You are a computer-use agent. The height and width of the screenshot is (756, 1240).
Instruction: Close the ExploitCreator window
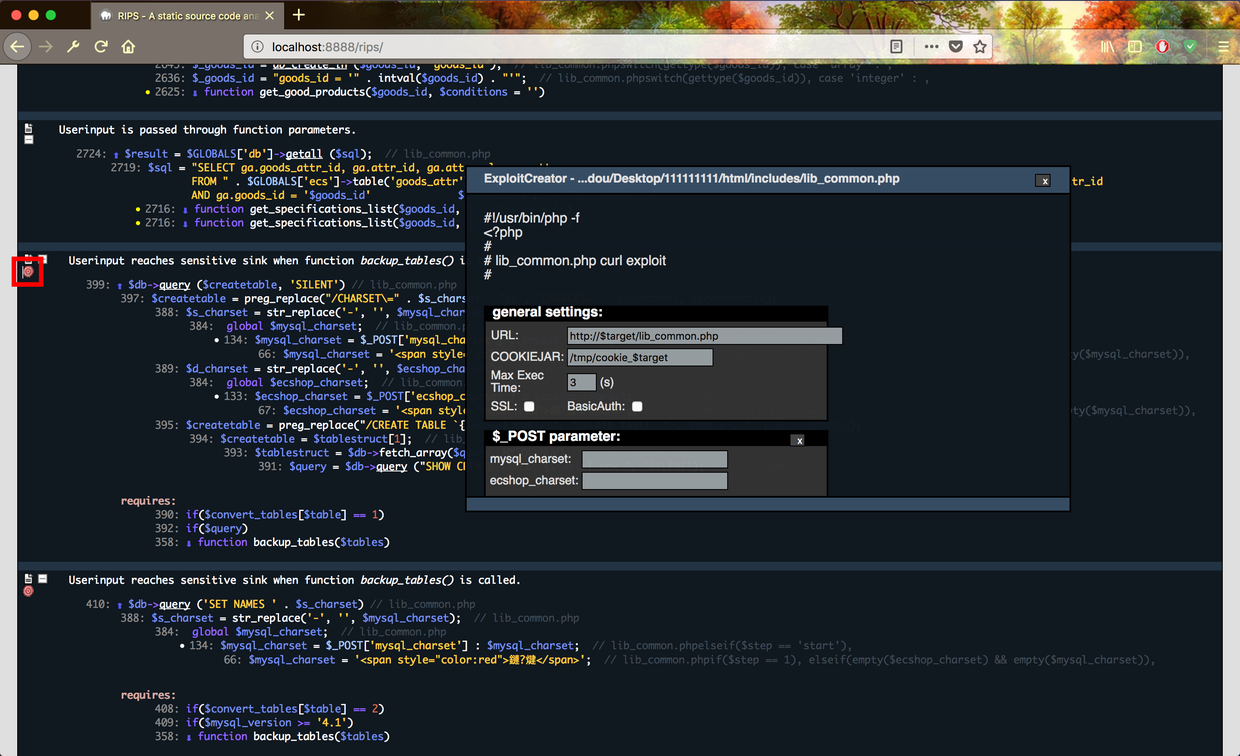1044,181
